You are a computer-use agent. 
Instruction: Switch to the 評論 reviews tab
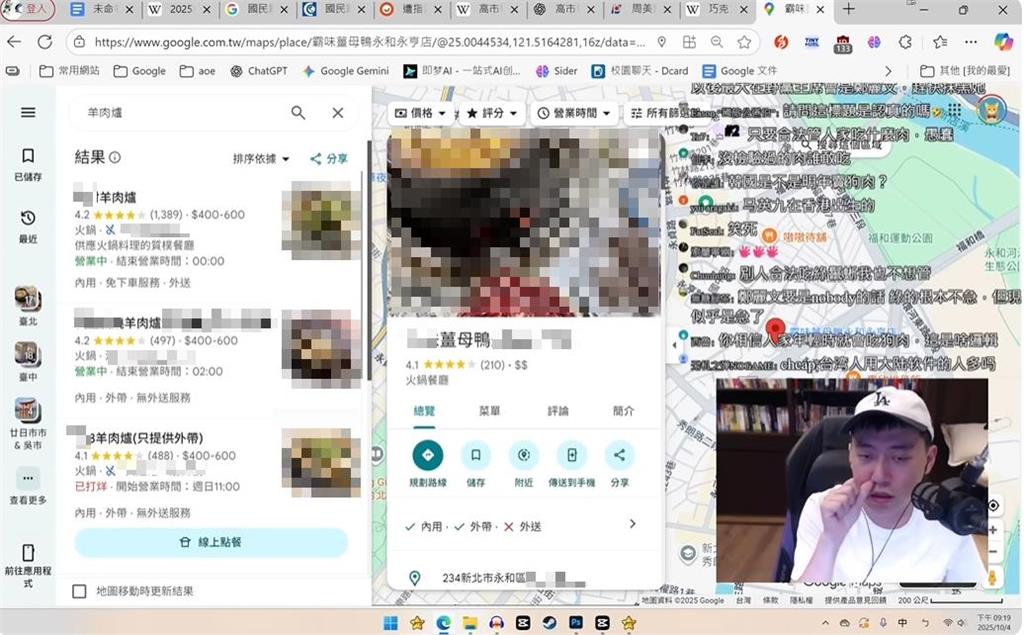pyautogui.click(x=557, y=411)
